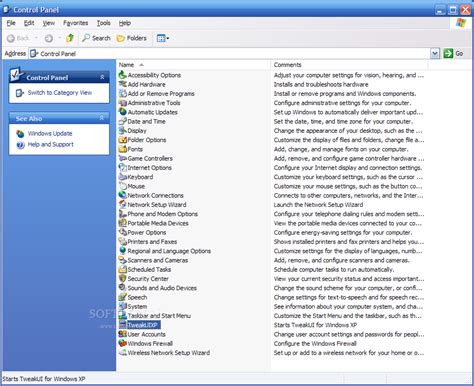Open the Favorites menu
This screenshot has height=386, width=474.
[76, 23]
